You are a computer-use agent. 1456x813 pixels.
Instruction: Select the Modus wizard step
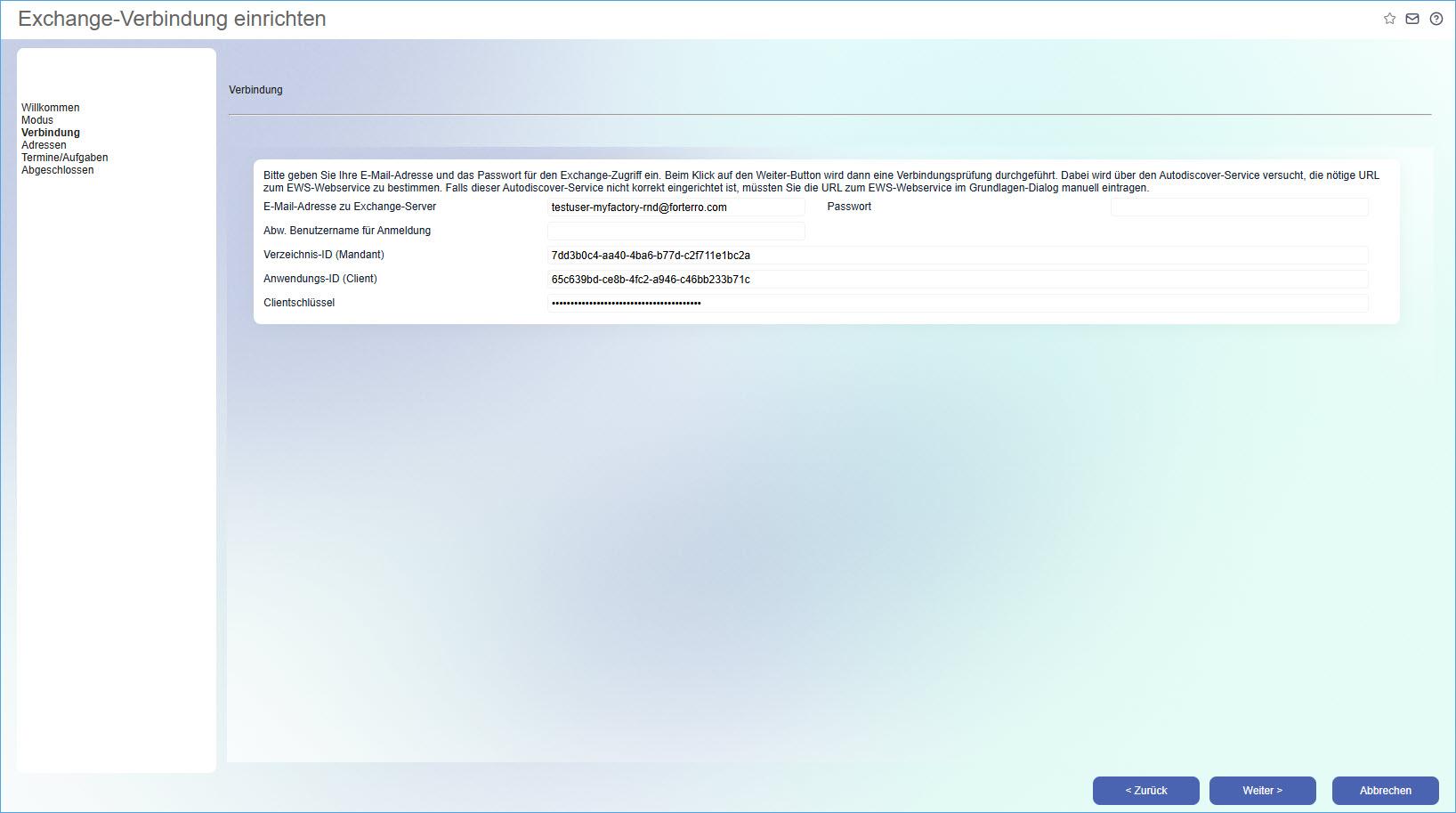click(x=37, y=120)
